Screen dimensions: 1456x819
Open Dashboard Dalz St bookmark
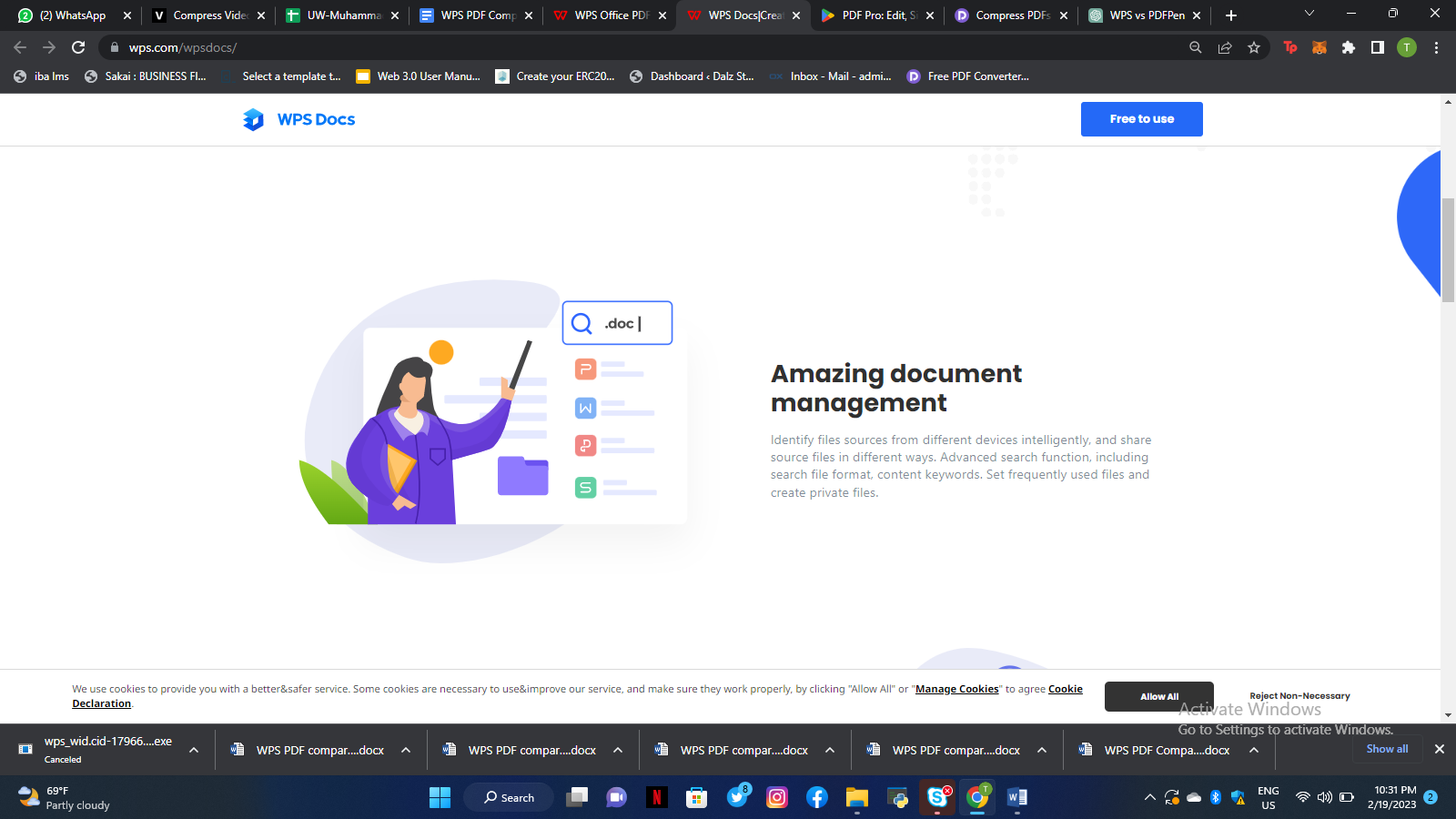point(692,76)
